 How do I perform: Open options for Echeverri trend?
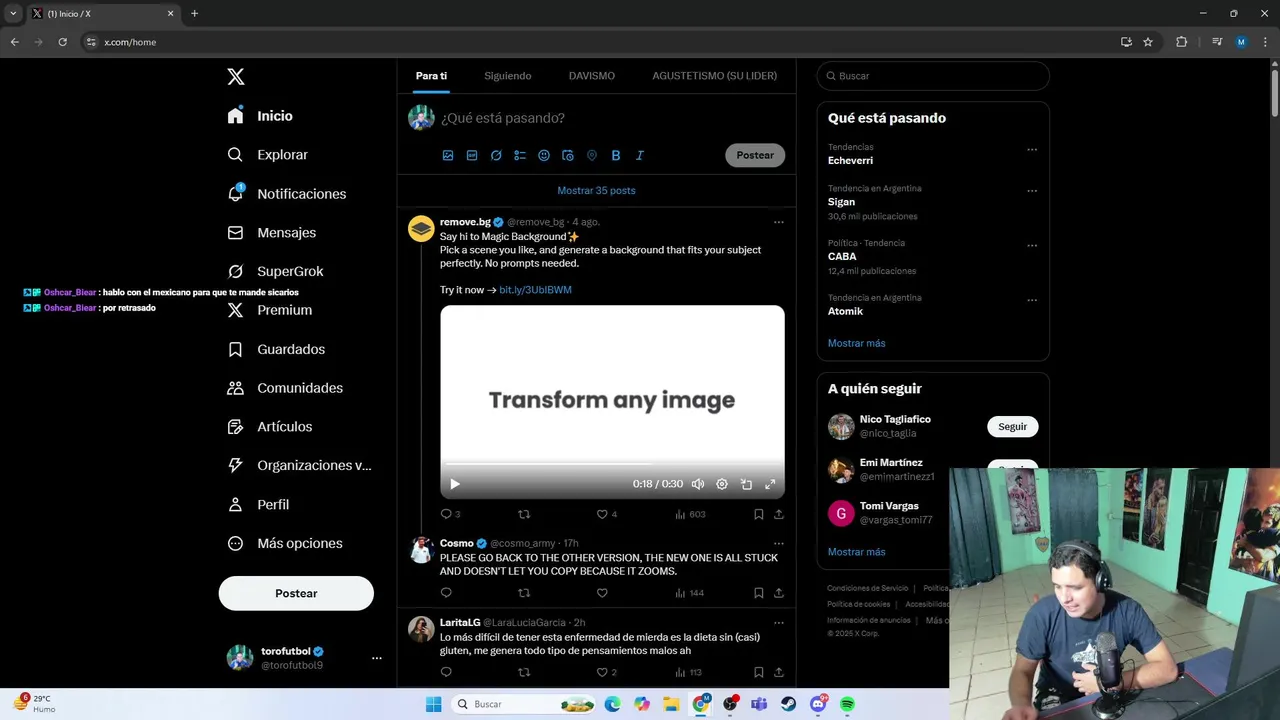(1032, 150)
